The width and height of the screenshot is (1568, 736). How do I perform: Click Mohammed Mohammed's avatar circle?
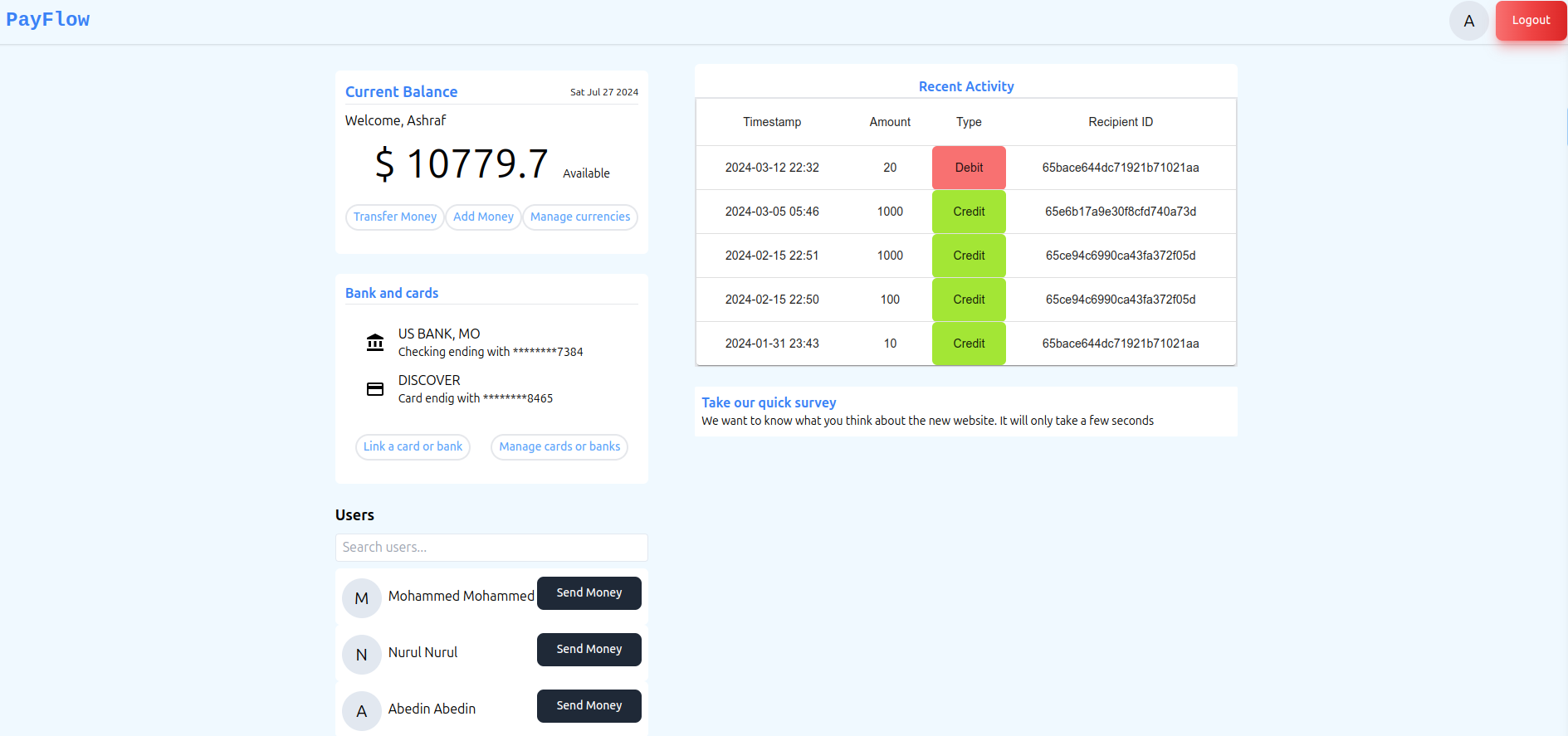click(361, 598)
